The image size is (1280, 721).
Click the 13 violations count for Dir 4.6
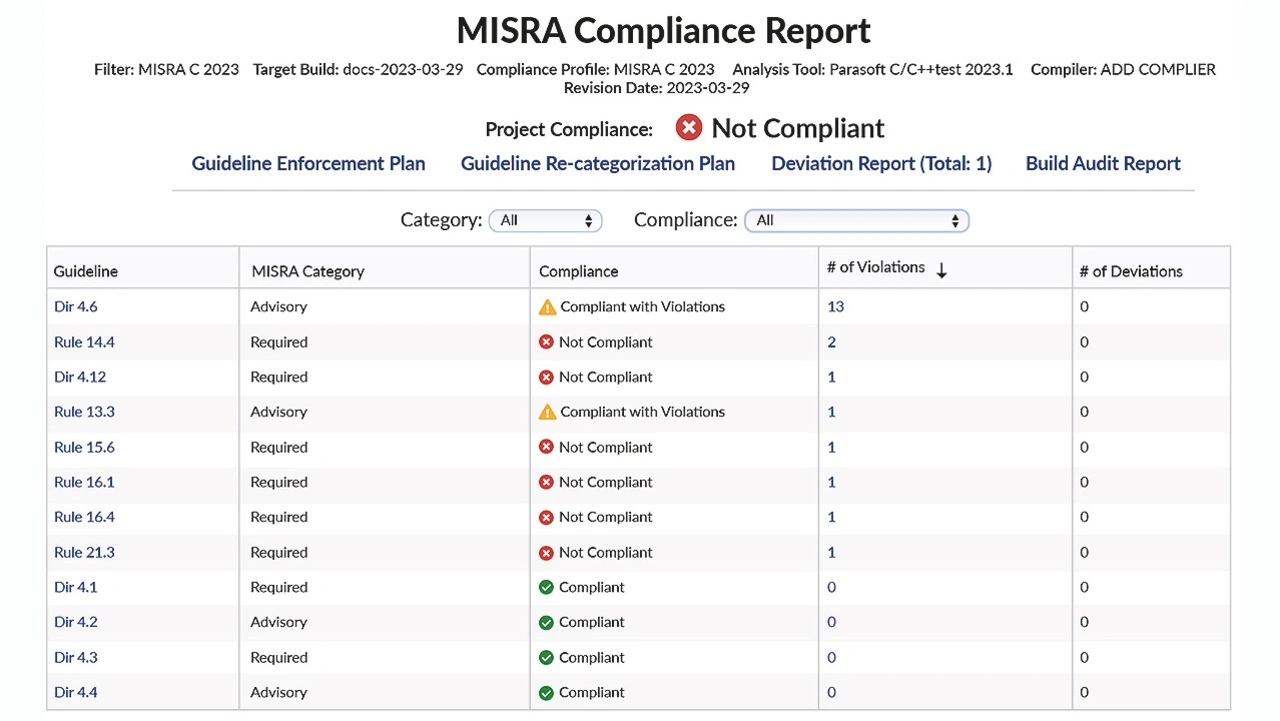(x=835, y=307)
